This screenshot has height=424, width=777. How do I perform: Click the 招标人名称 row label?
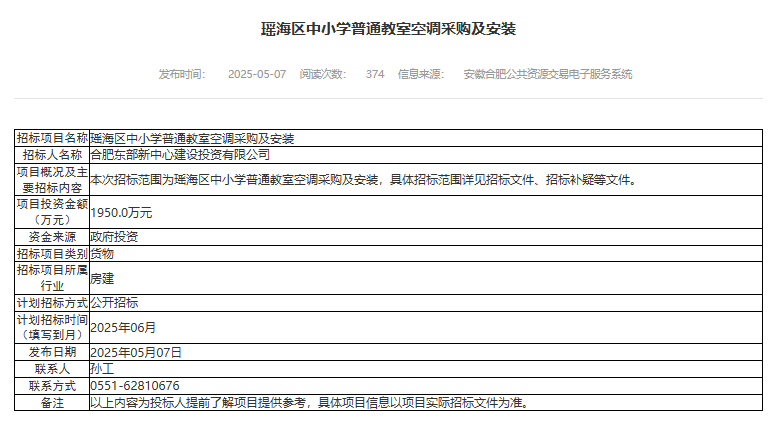pyautogui.click(x=52, y=155)
